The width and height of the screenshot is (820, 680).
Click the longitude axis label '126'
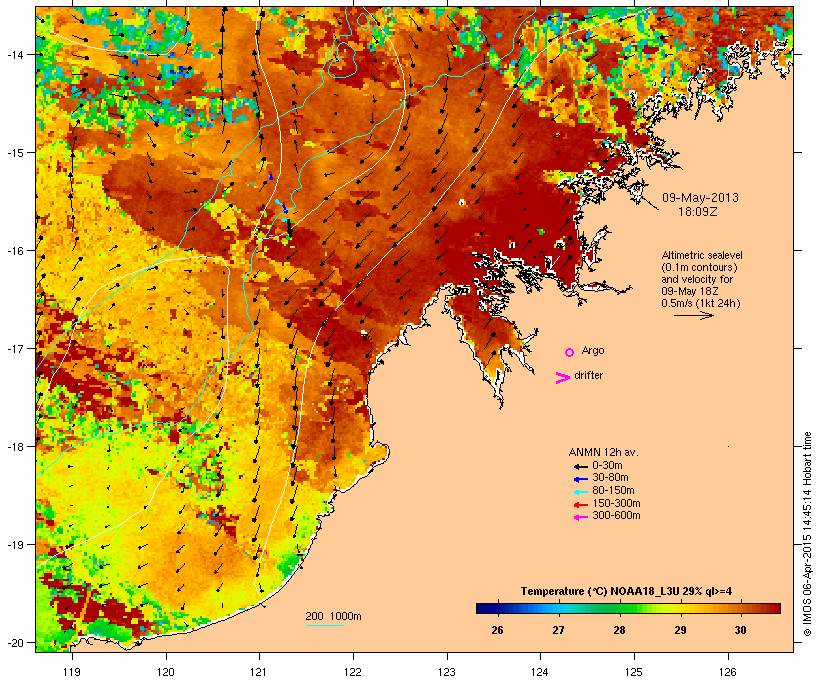tap(727, 672)
